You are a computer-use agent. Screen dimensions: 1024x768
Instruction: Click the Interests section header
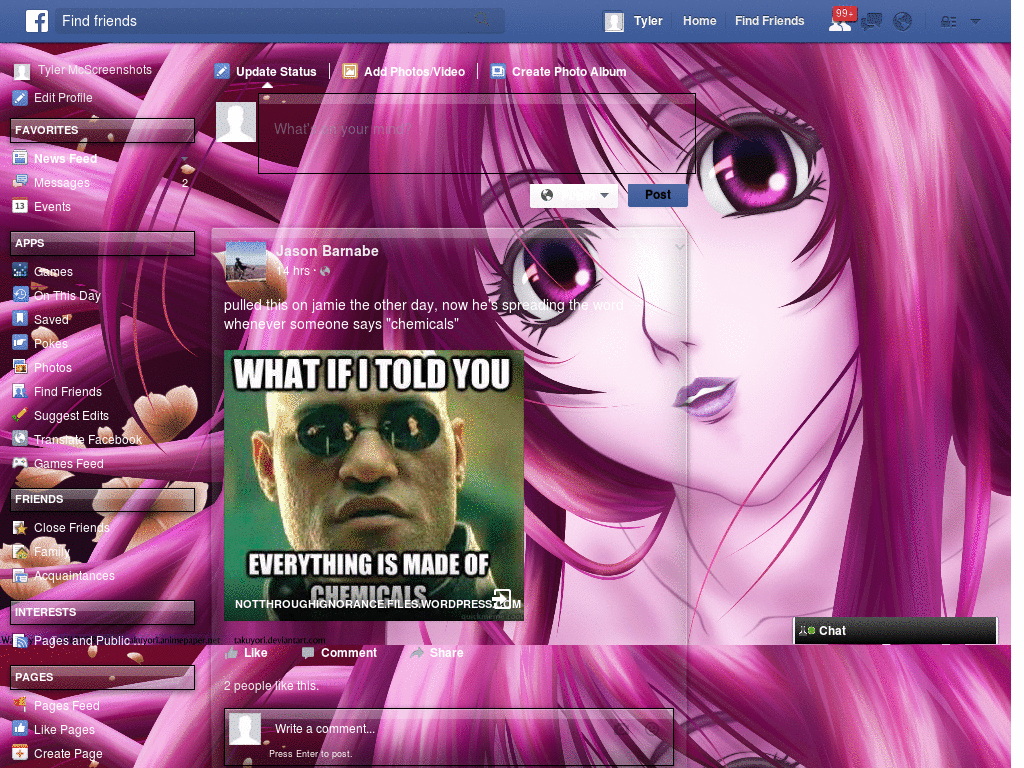(103, 613)
